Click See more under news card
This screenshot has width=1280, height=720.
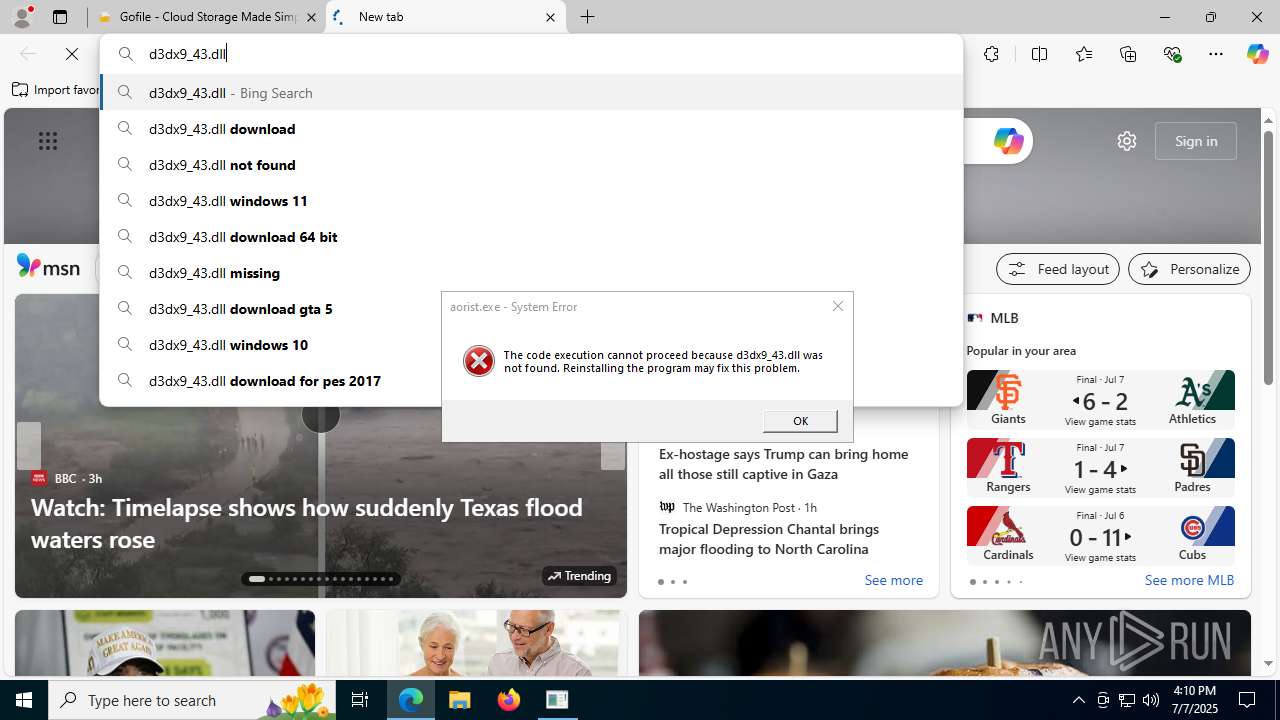(x=893, y=580)
